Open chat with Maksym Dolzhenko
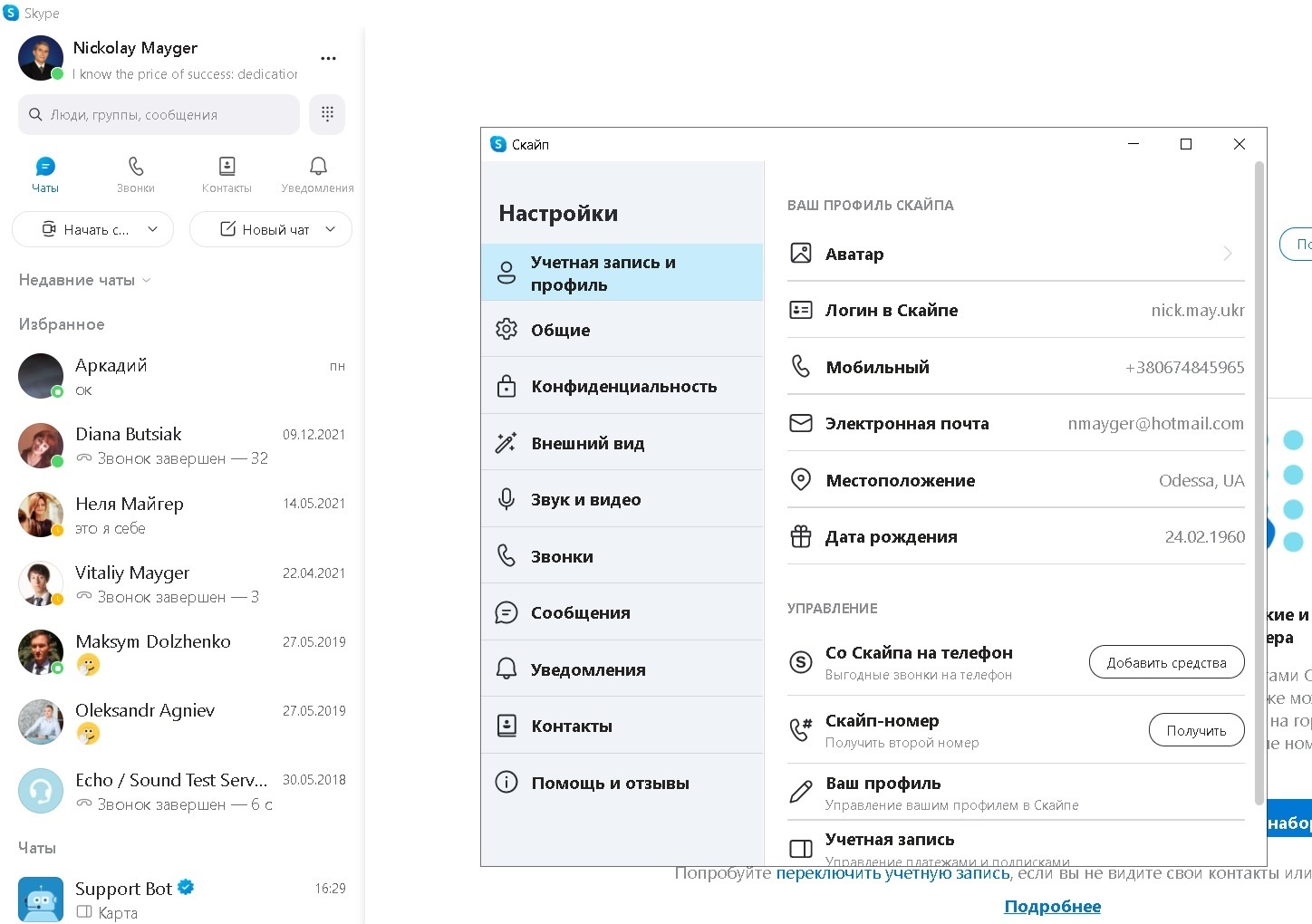The width and height of the screenshot is (1312, 924). pyautogui.click(x=182, y=652)
